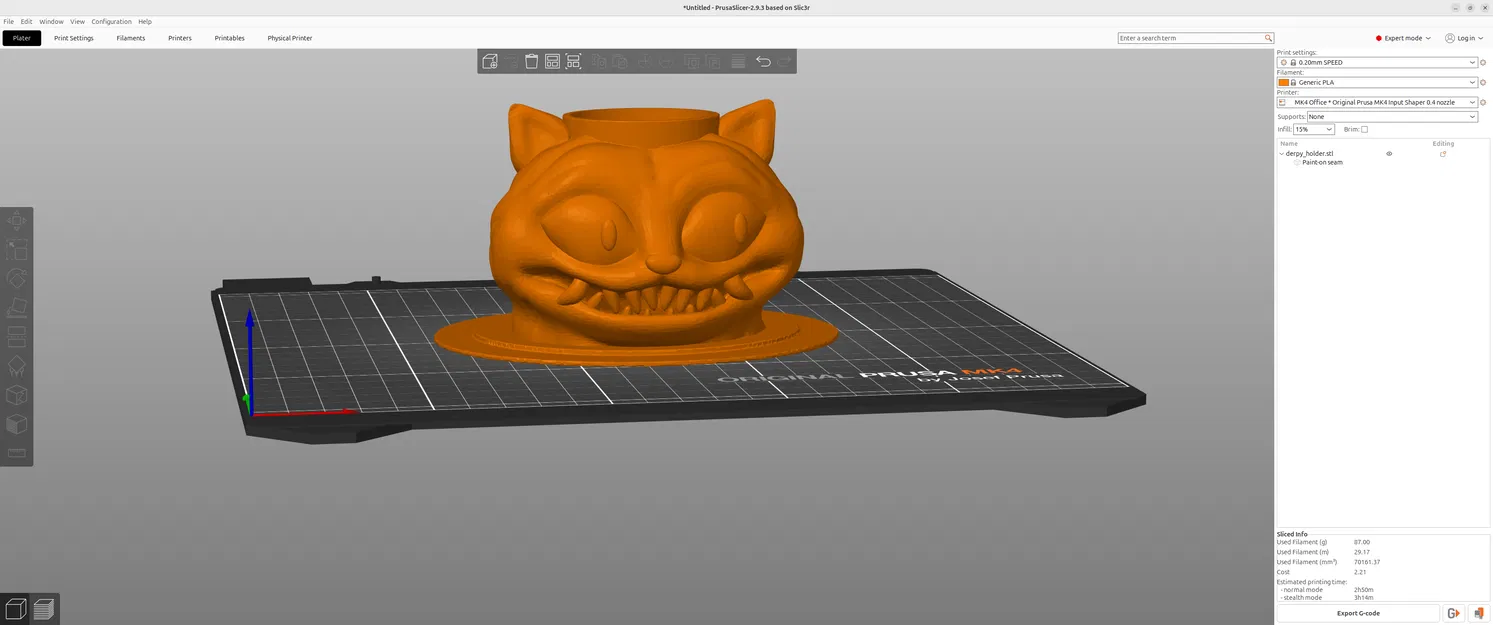Select the Move tool
1493x625 pixels.
[x=16, y=220]
